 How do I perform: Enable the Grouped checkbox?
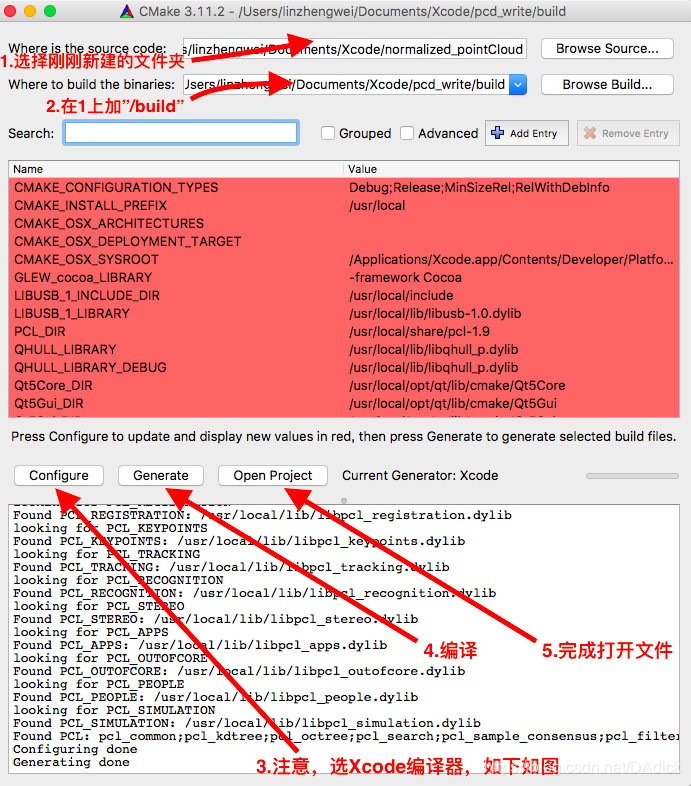point(328,133)
